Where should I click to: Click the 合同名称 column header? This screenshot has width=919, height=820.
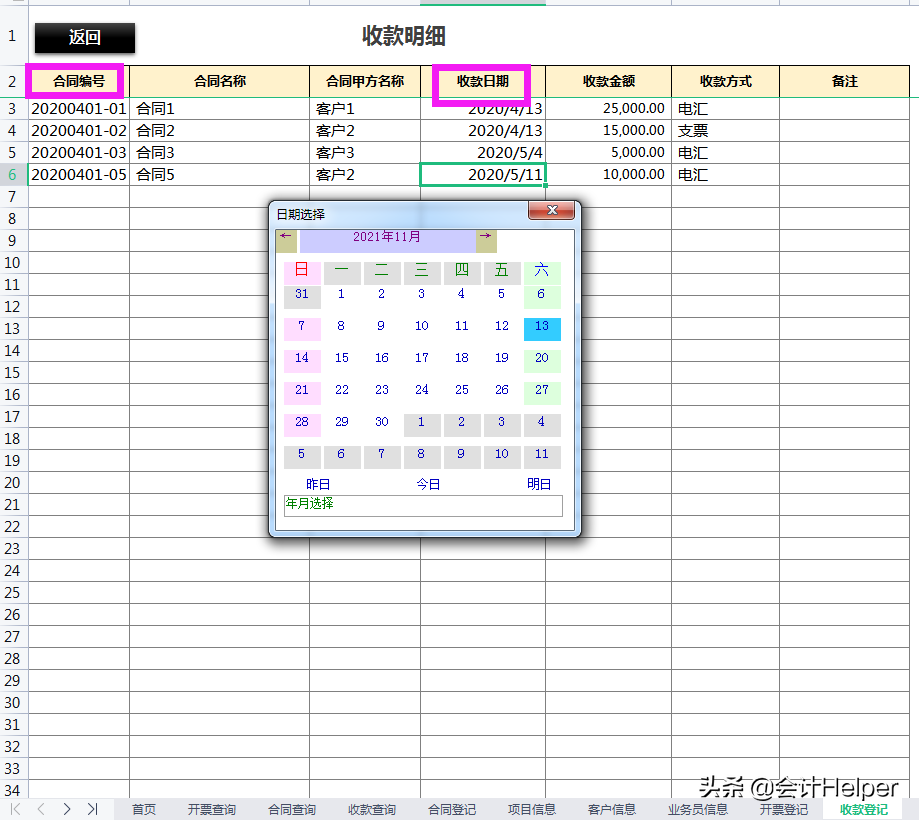pos(219,81)
